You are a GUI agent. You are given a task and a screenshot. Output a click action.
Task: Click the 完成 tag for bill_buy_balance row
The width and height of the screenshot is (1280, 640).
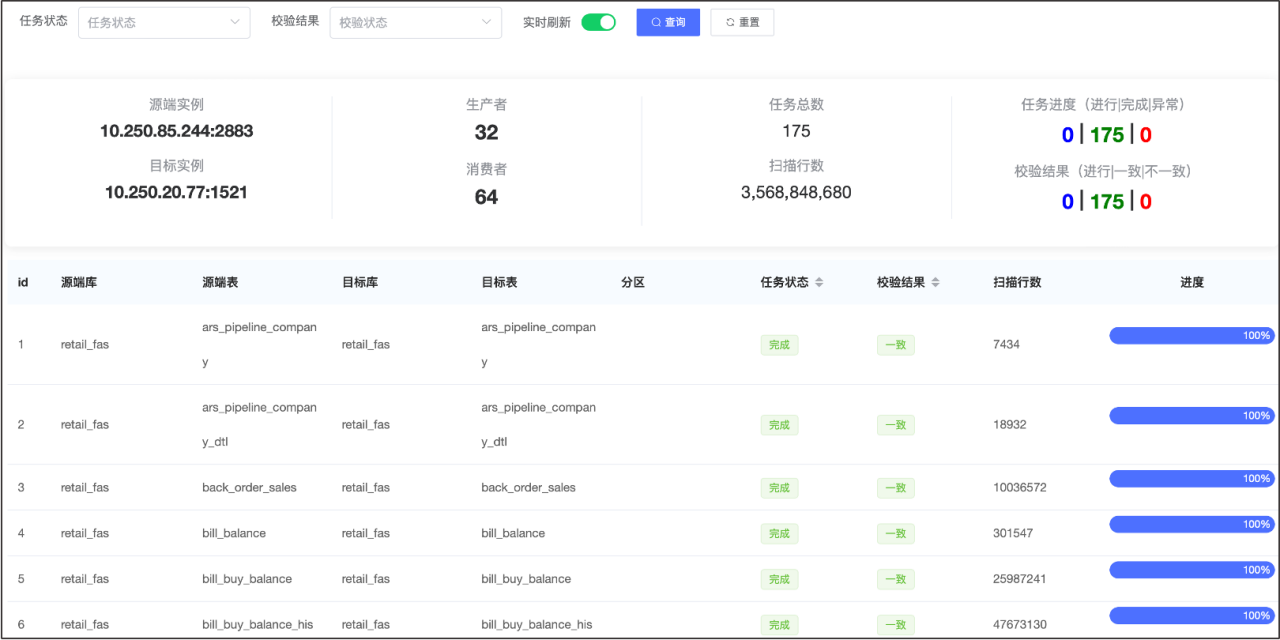779,579
